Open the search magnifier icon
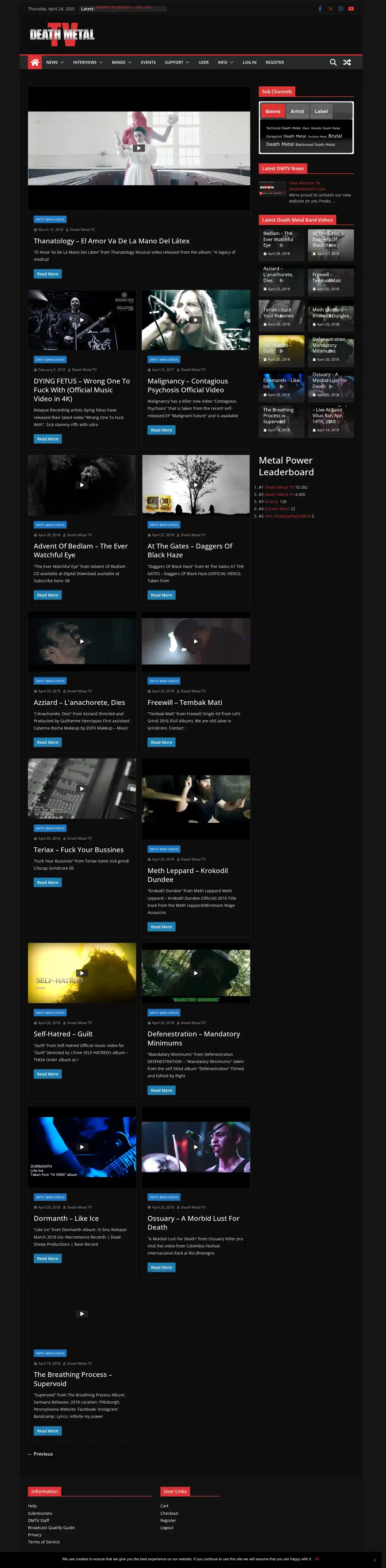This screenshot has height=1568, width=386. (333, 62)
